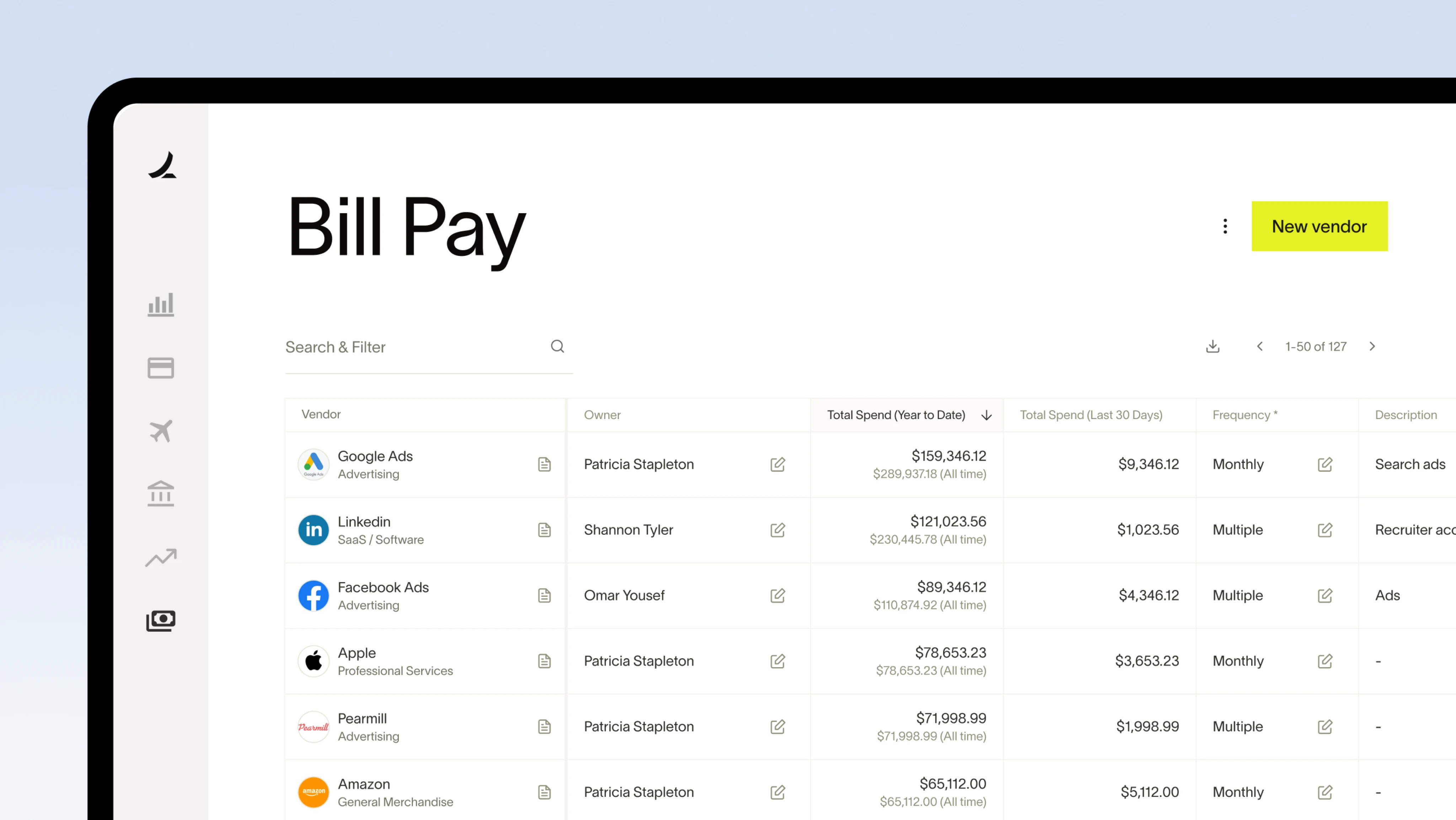Edit owner Omar Yousef for Facebook Ads
Screen dimensions: 1456x820
[x=778, y=596]
